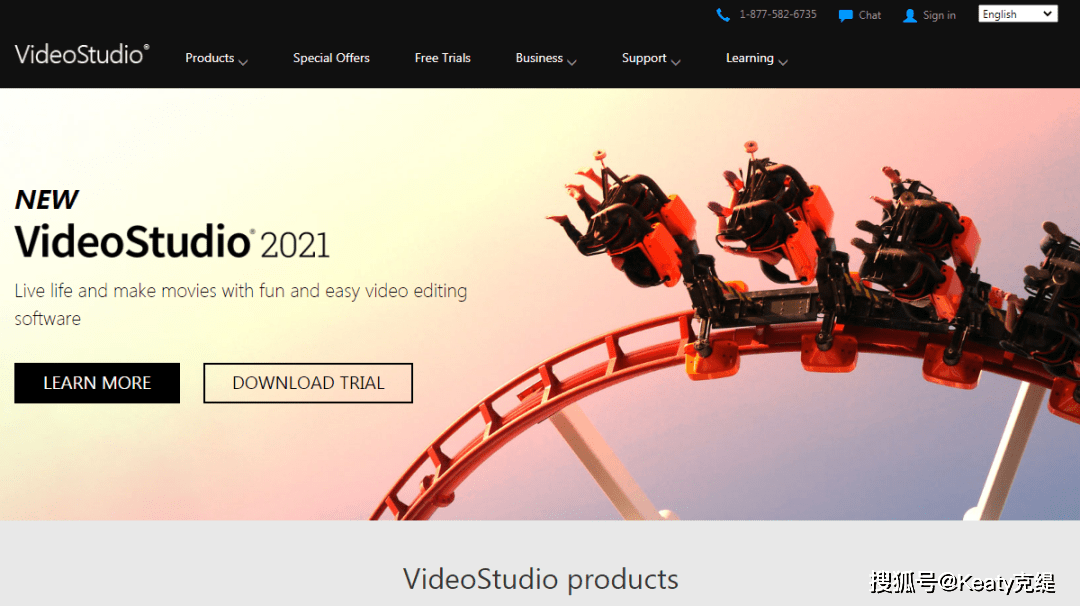This screenshot has height=606, width=1080.
Task: Open the Chat link
Action: [869, 15]
